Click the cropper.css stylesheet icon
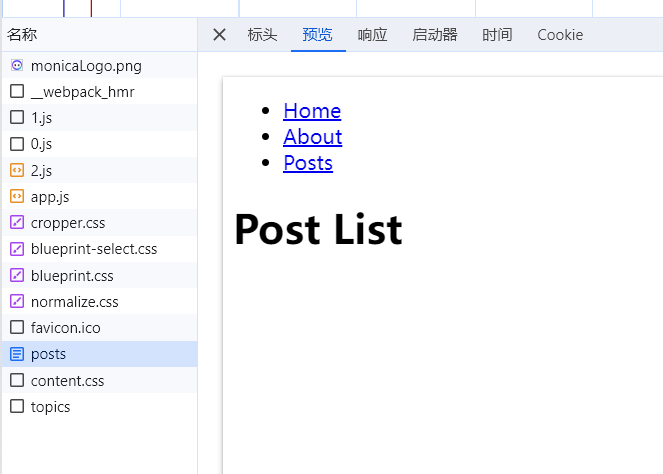 pyautogui.click(x=17, y=223)
